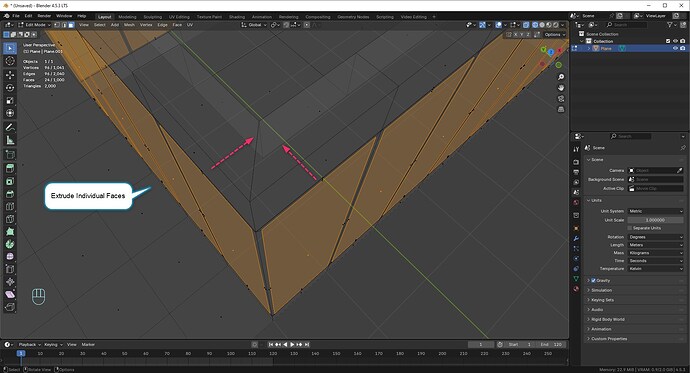
Task: Open the Global transform orientation dropdown
Action: [254, 25]
